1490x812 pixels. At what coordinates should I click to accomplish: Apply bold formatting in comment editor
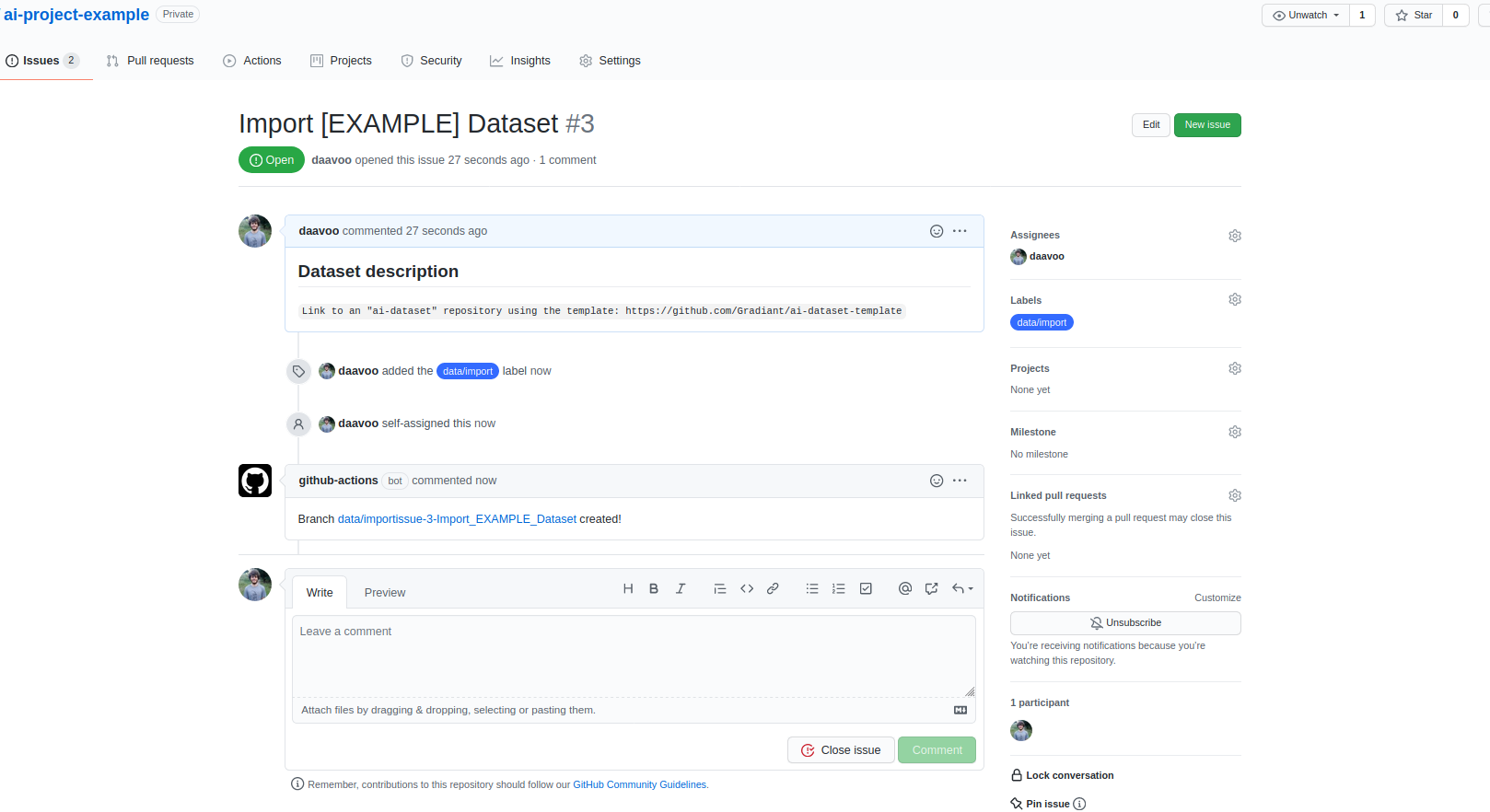tap(654, 589)
